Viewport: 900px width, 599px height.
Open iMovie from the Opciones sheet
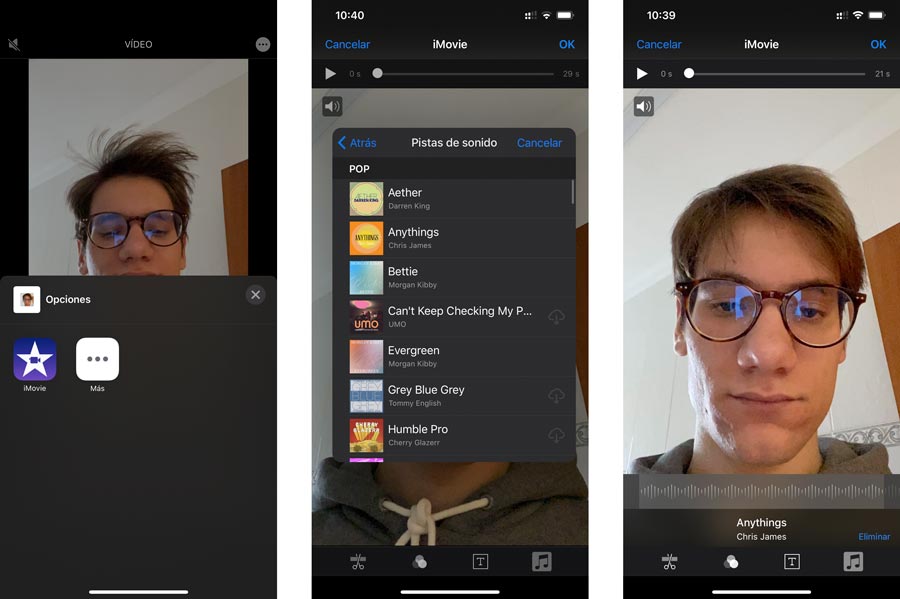(x=35, y=359)
